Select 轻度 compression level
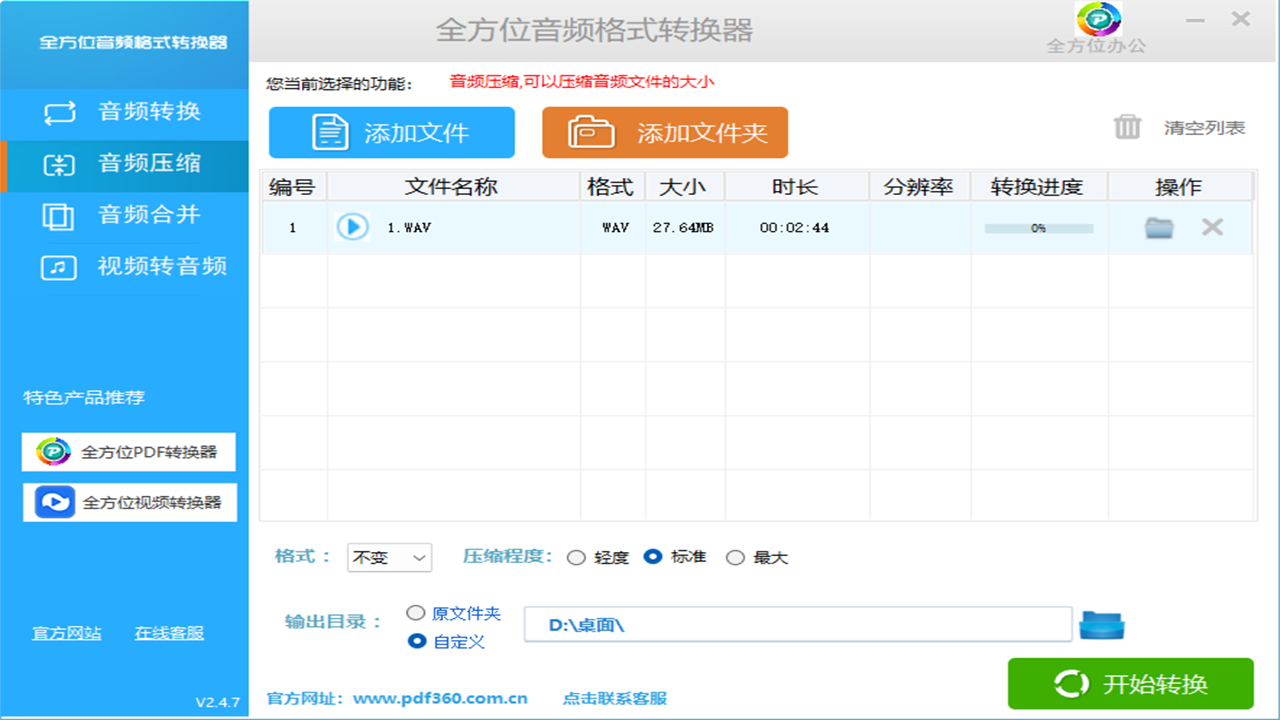The width and height of the screenshot is (1280, 720). [x=576, y=558]
